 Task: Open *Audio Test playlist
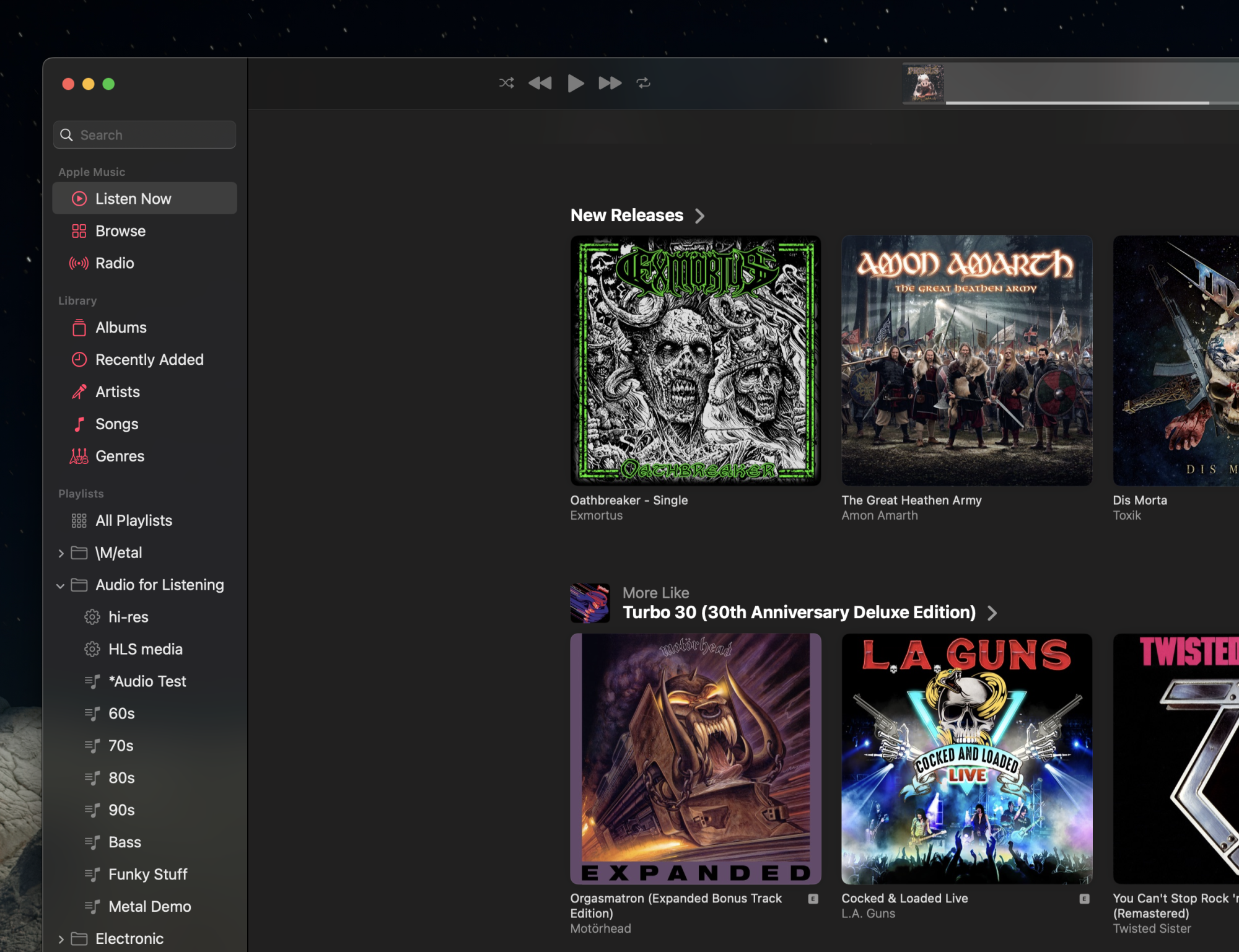(145, 681)
